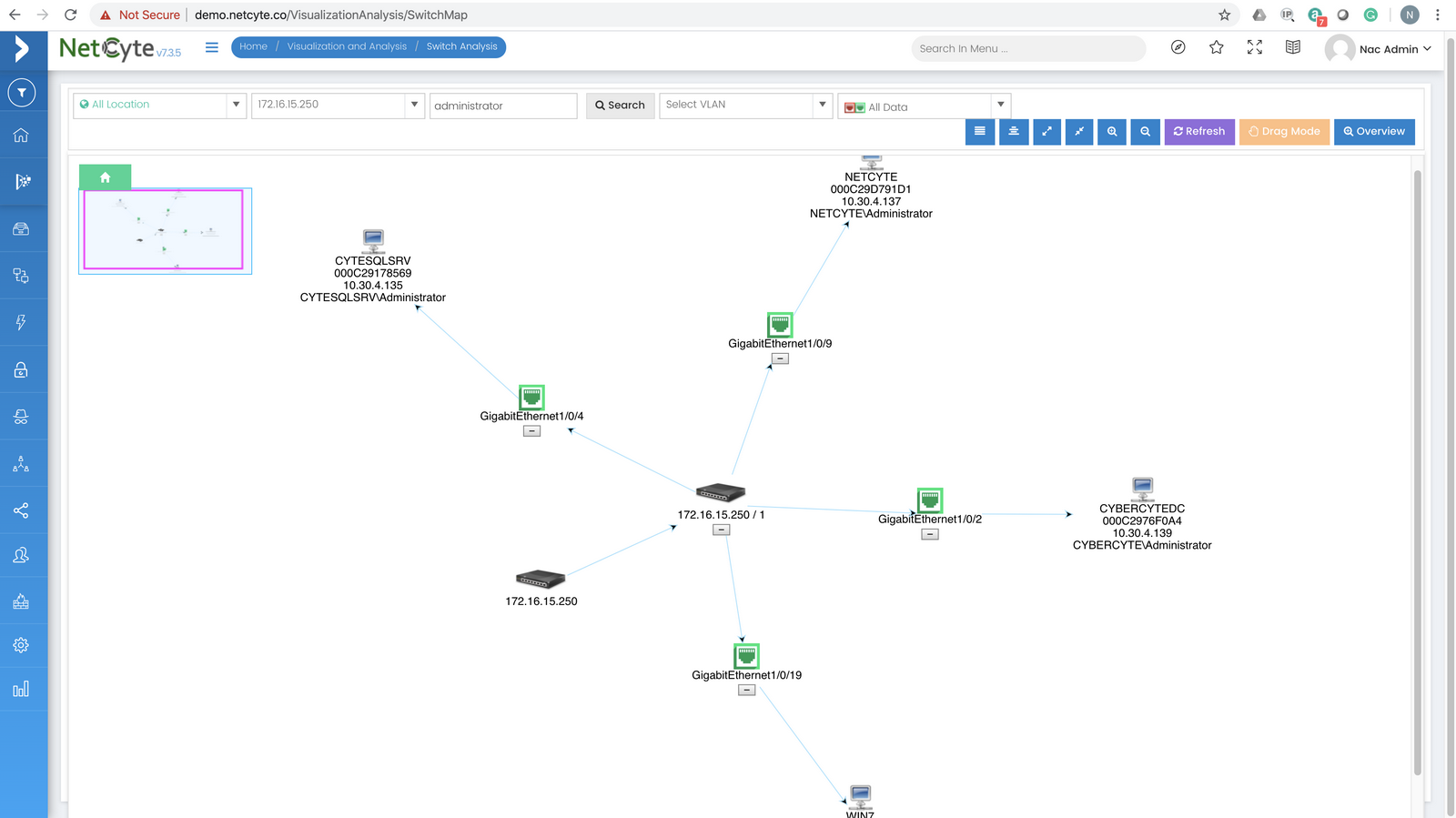Expand the Select VLAN dropdown
Screen dimensions: 1456x818
[x=745, y=106]
